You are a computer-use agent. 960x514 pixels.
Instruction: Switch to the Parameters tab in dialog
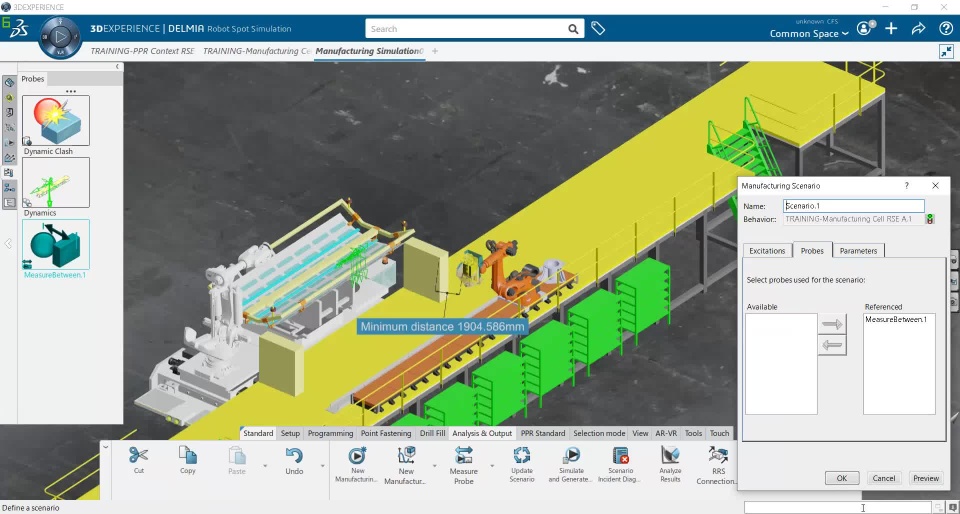858,251
